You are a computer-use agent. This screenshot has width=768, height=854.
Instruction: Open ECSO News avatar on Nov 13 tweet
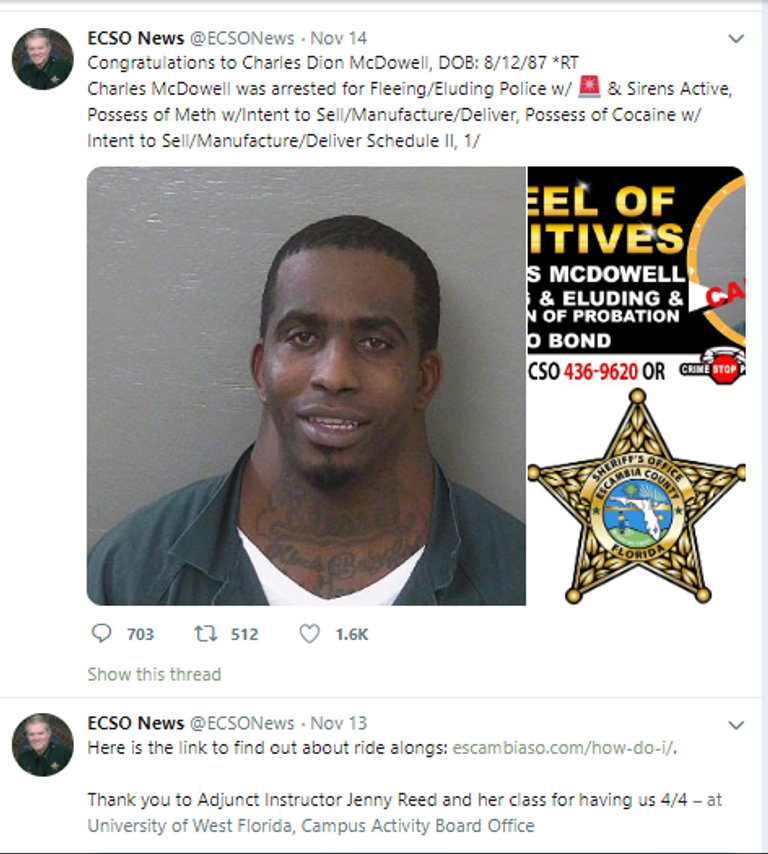42,744
